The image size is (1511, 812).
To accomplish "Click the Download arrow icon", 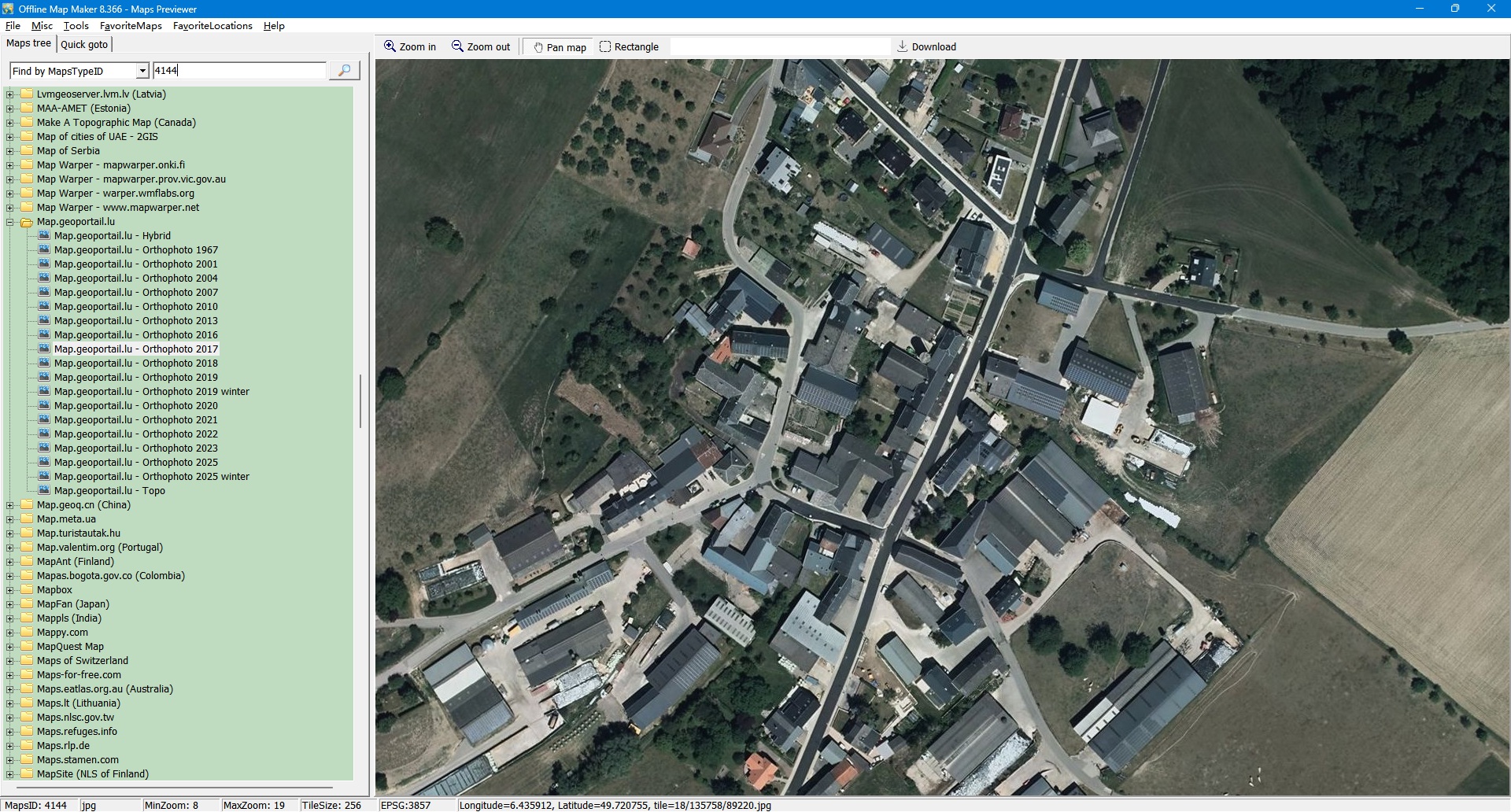I will pyautogui.click(x=902, y=46).
